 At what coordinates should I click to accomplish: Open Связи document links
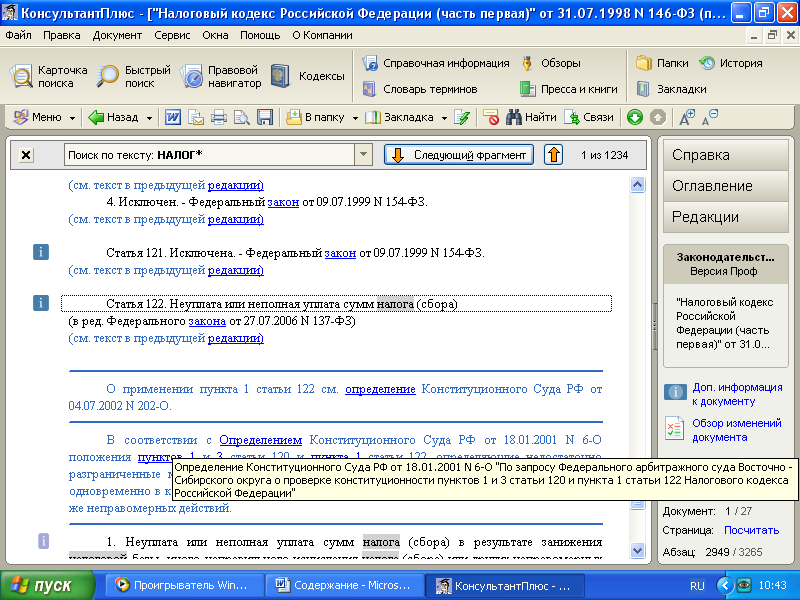[589, 117]
